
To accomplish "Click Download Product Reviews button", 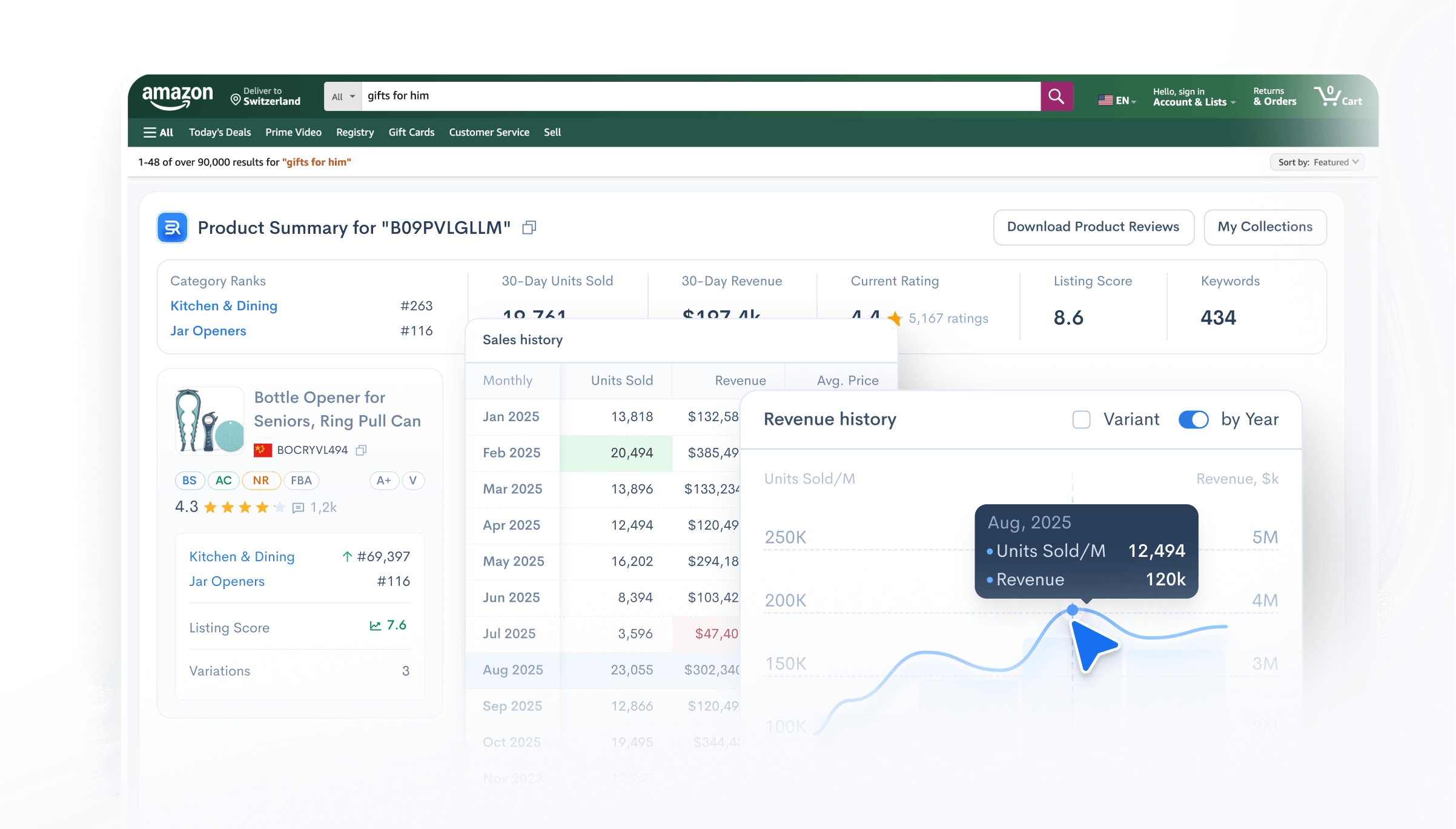I will pos(1093,227).
